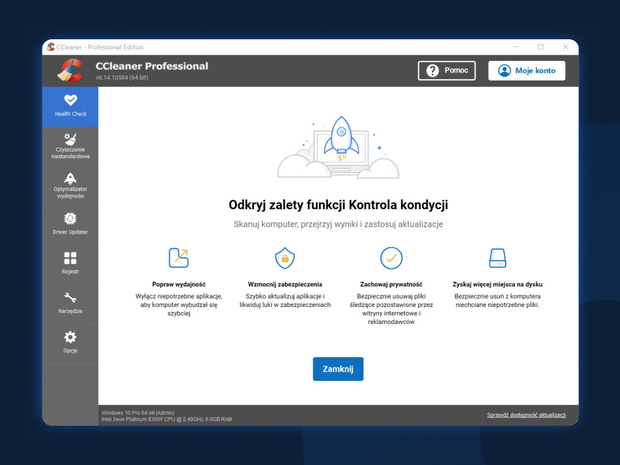Select Optymalizator wydajności rocket icon
Viewport: 620px width, 465px height.
[x=70, y=179]
